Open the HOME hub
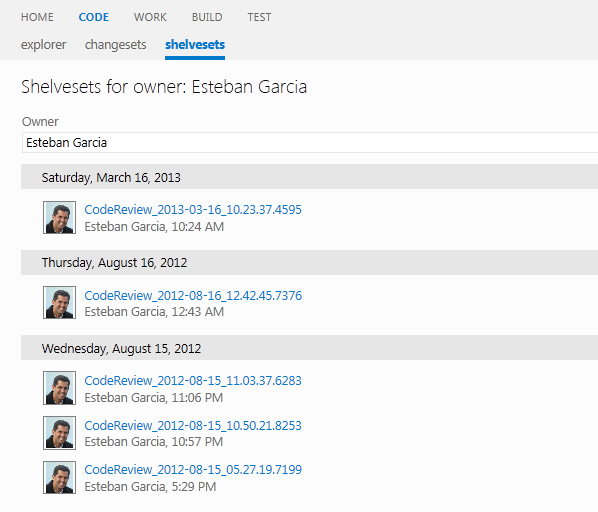The height and width of the screenshot is (512, 598). coord(37,17)
